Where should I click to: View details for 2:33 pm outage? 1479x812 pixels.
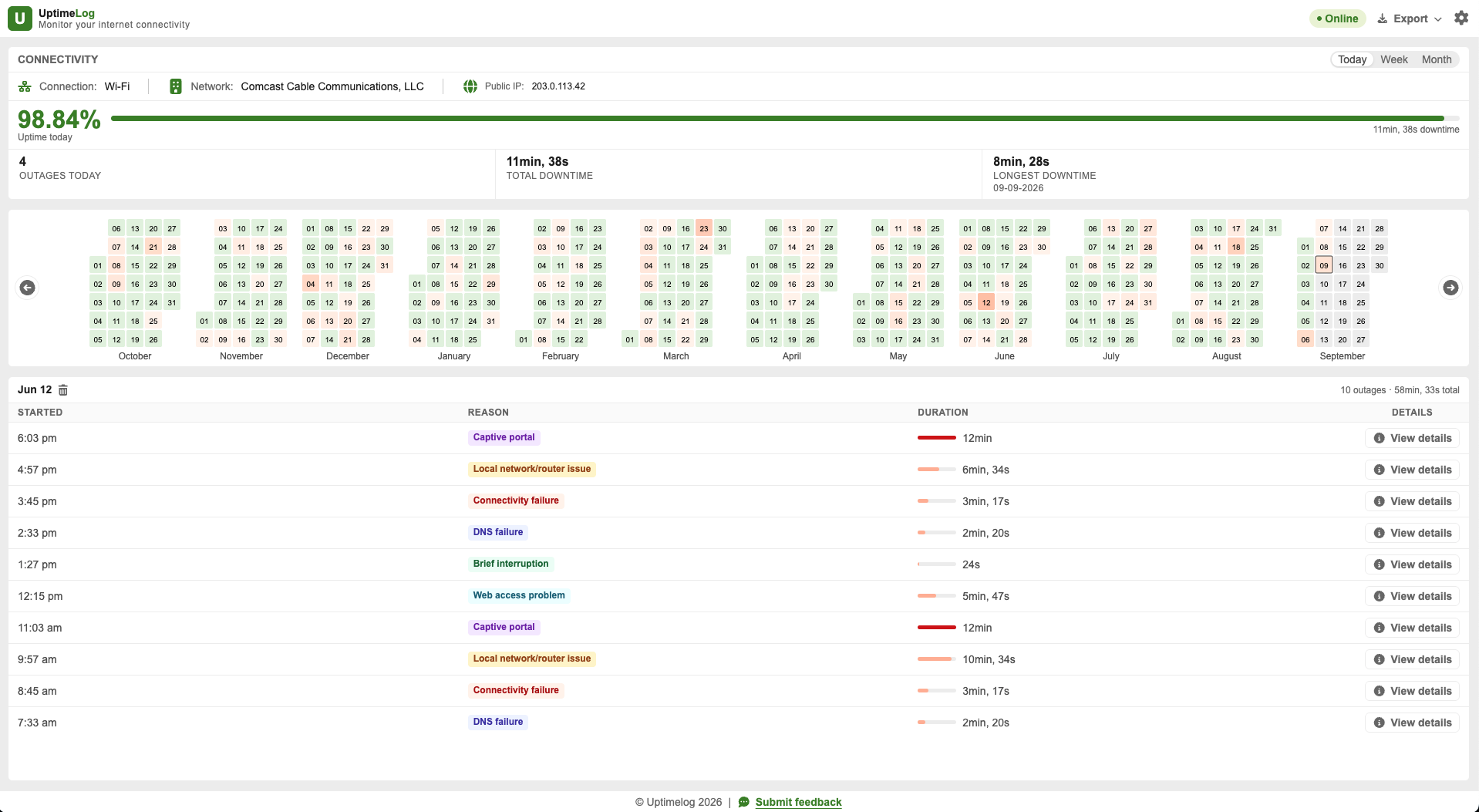tap(1412, 533)
